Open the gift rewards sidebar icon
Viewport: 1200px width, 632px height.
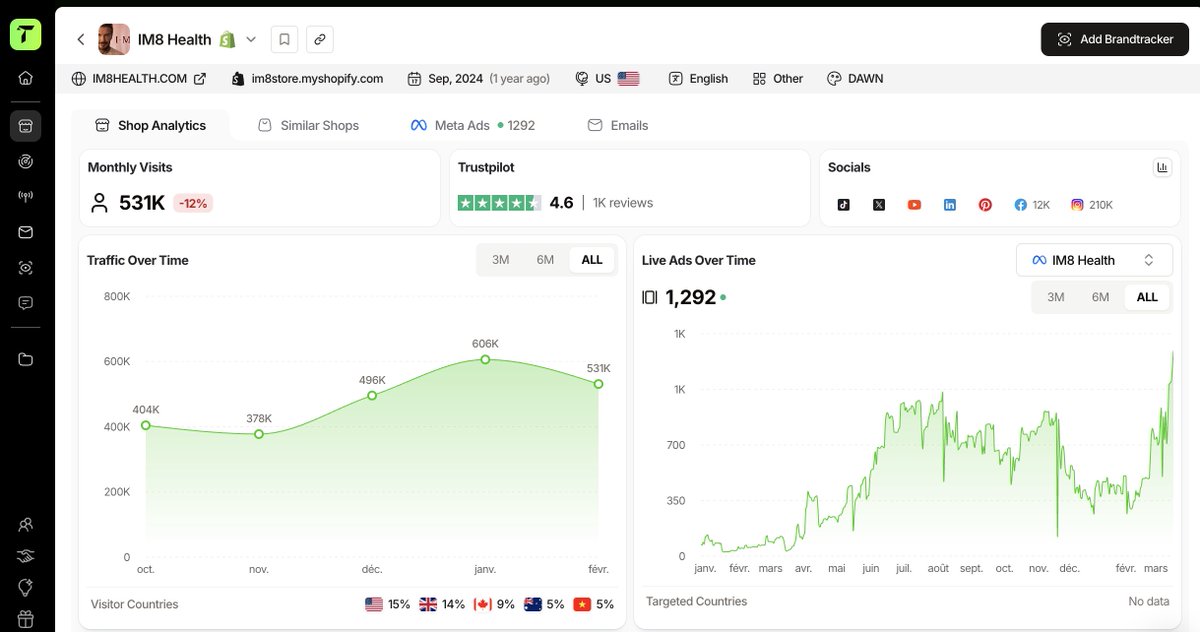pos(26,618)
